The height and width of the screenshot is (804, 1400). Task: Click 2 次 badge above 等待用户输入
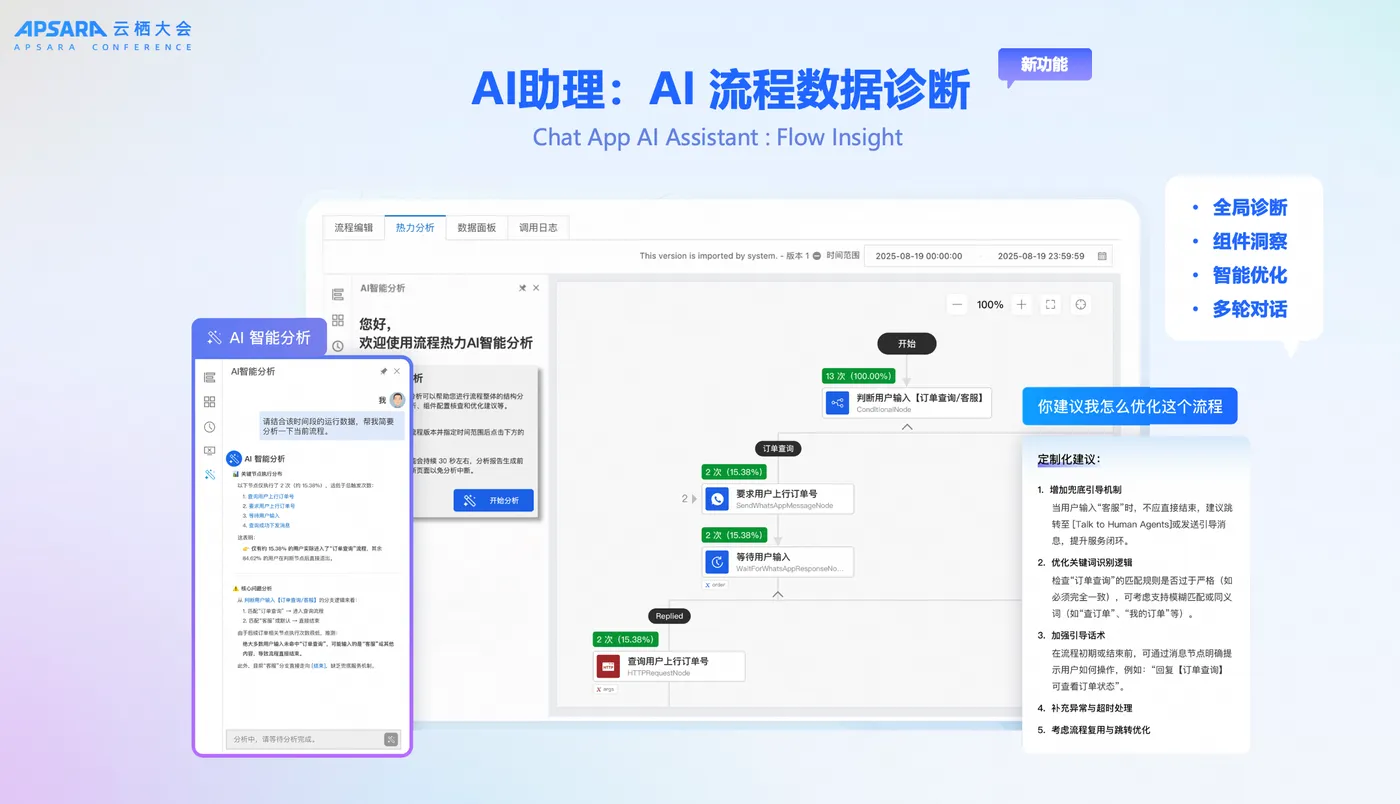tap(735, 535)
